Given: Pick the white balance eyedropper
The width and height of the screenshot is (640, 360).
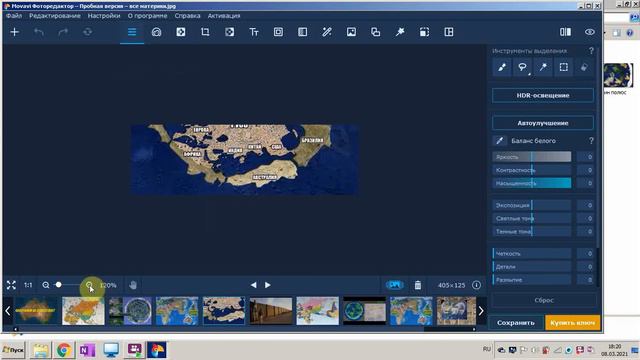Looking at the screenshot, I should tap(500, 141).
